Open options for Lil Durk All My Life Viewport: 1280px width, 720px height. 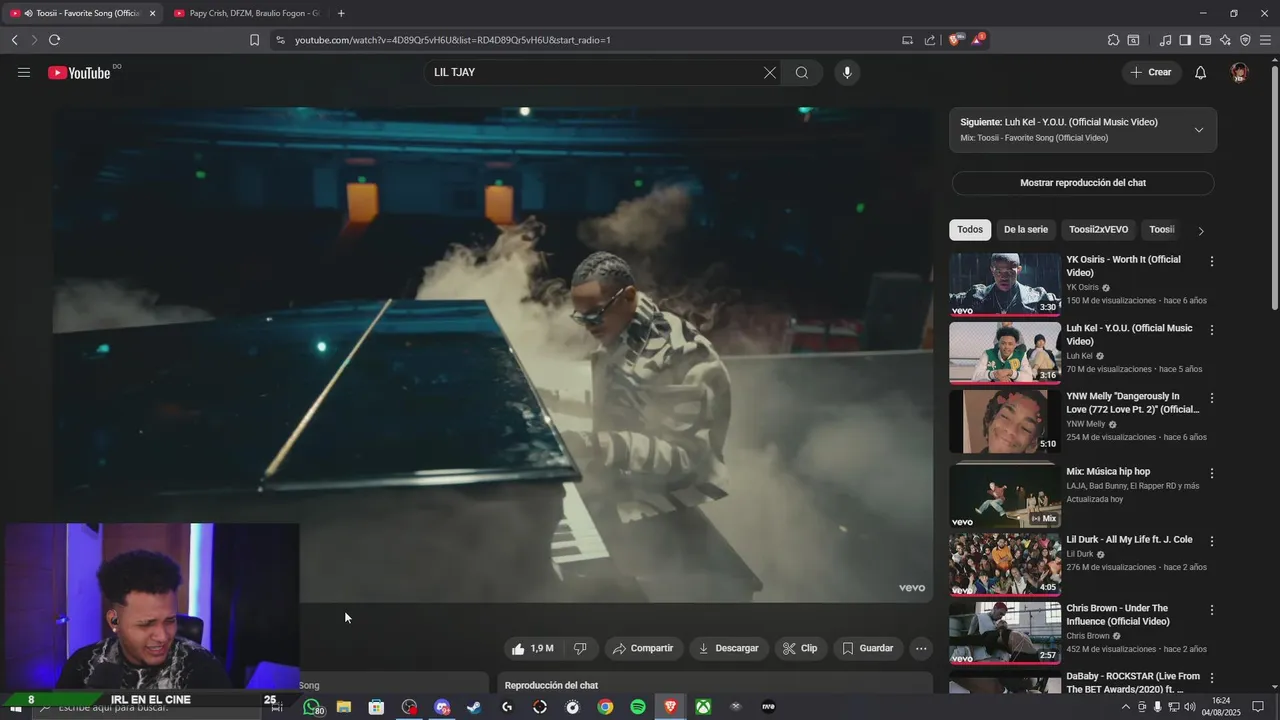[x=1212, y=541]
